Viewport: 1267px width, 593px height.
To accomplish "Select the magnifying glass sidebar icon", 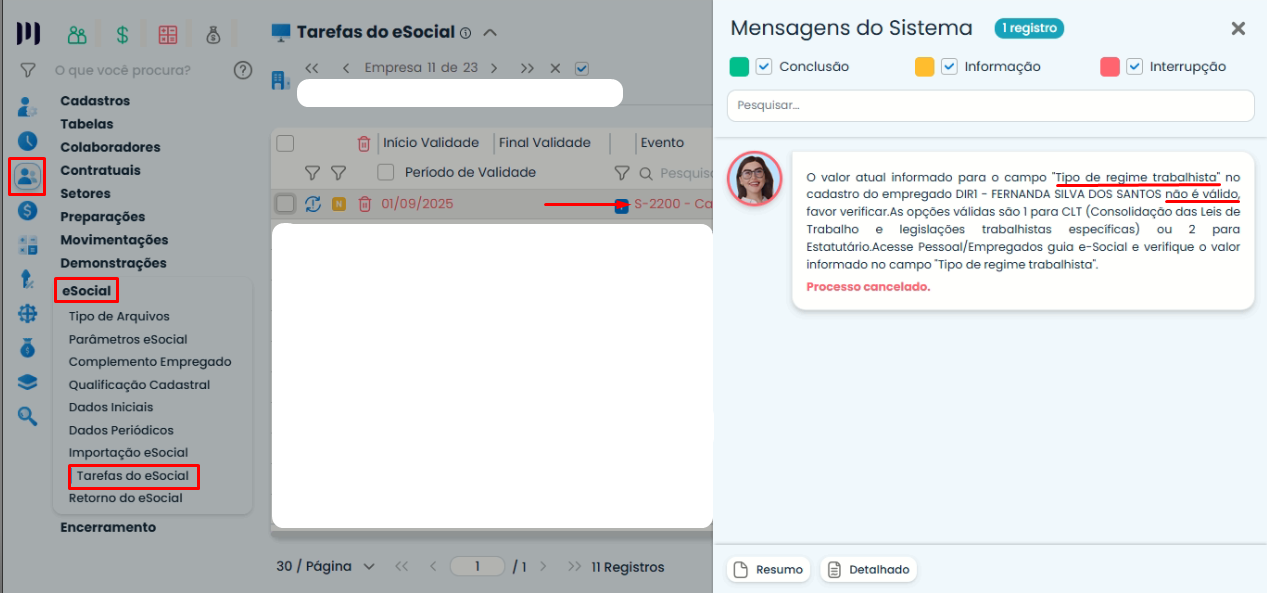I will click(27, 416).
